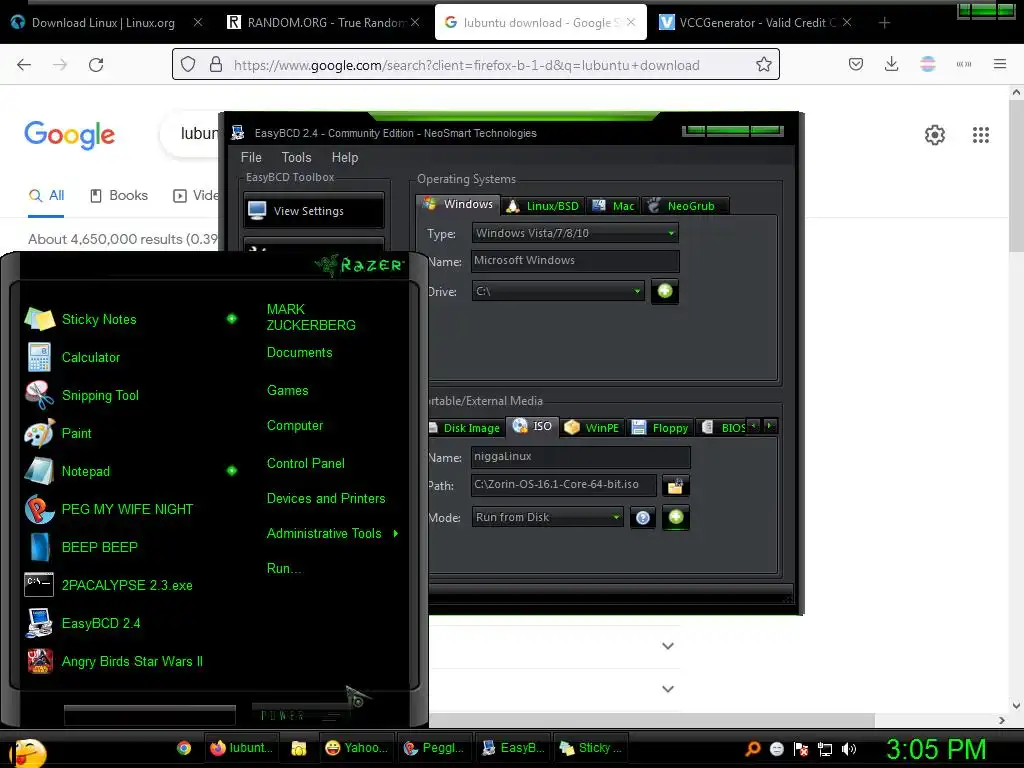Select the Windows operating system tab
This screenshot has width=1024, height=768.
458,204
